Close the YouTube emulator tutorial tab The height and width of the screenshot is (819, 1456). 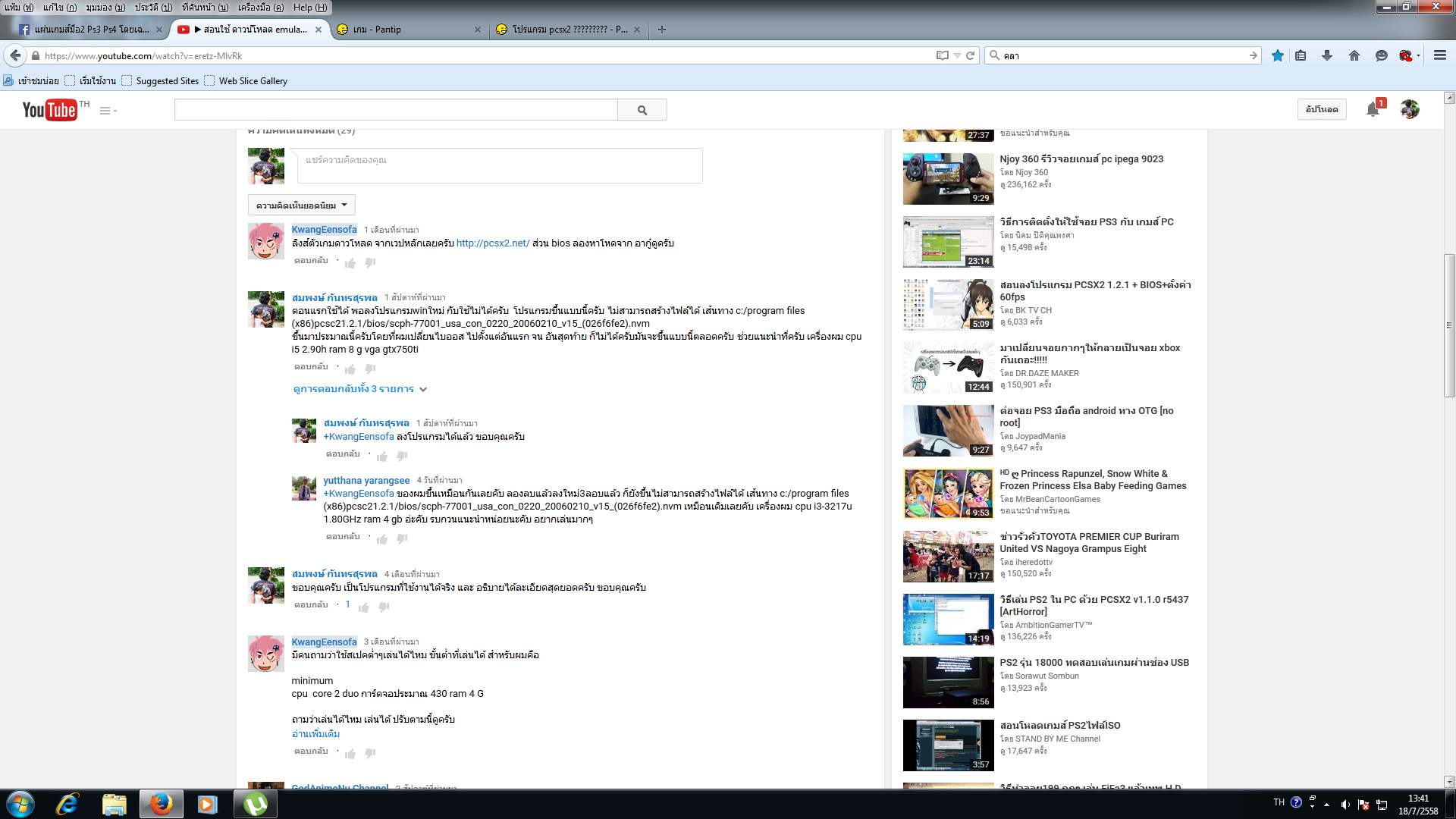tap(318, 30)
